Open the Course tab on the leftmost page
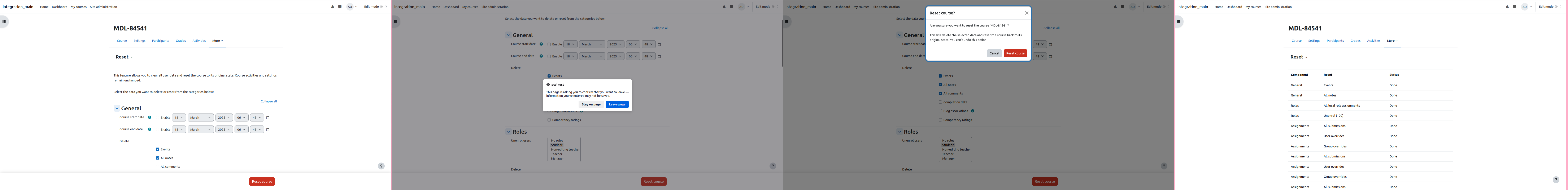This screenshot has width=1568, height=190. [x=122, y=41]
